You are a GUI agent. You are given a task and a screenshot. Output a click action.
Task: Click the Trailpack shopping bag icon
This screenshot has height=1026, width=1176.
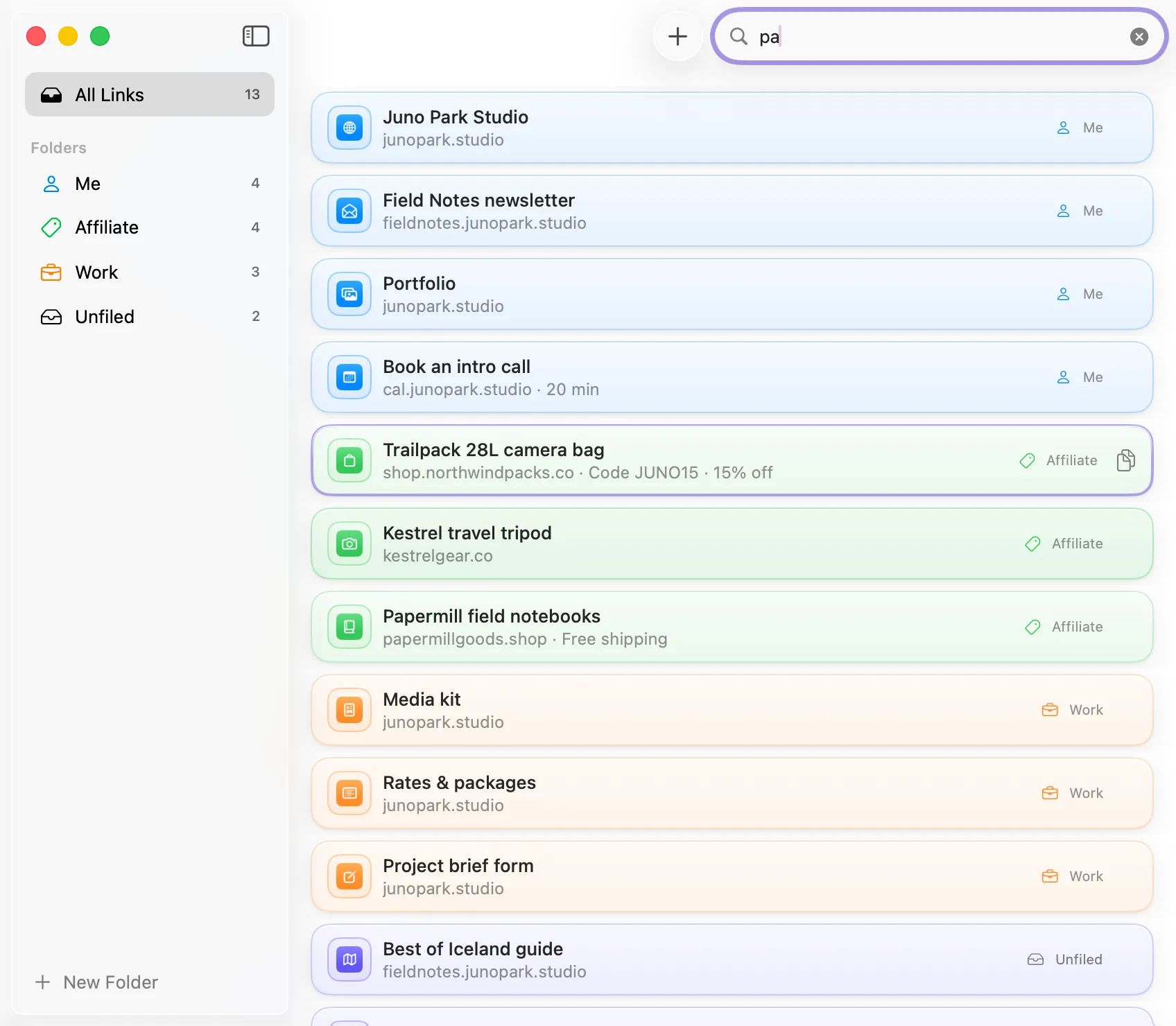pos(349,460)
